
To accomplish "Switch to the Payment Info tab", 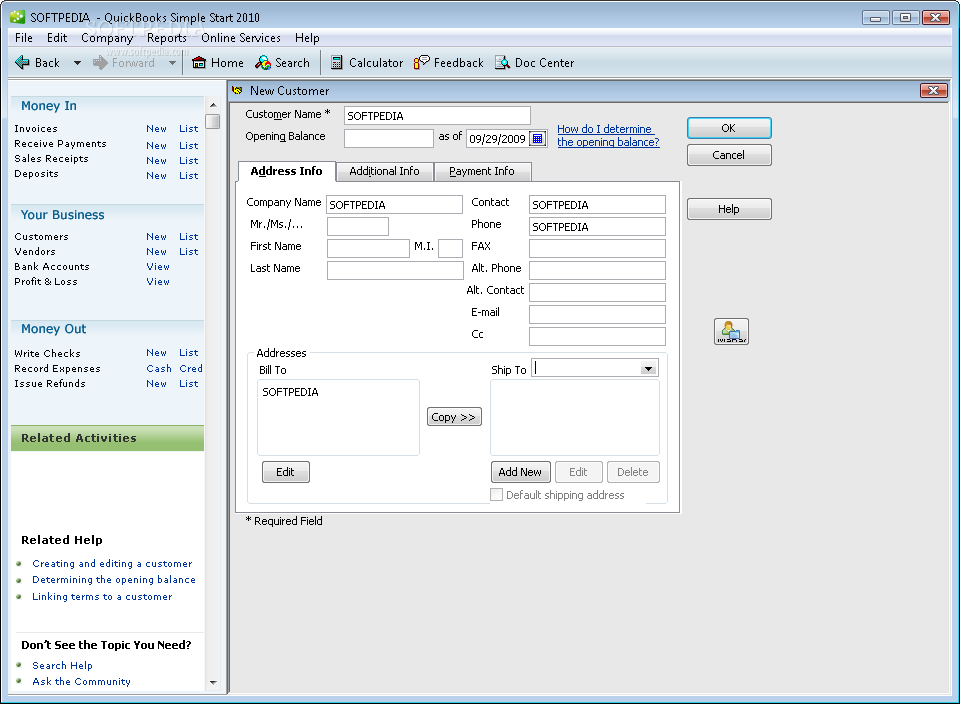I will tap(482, 171).
